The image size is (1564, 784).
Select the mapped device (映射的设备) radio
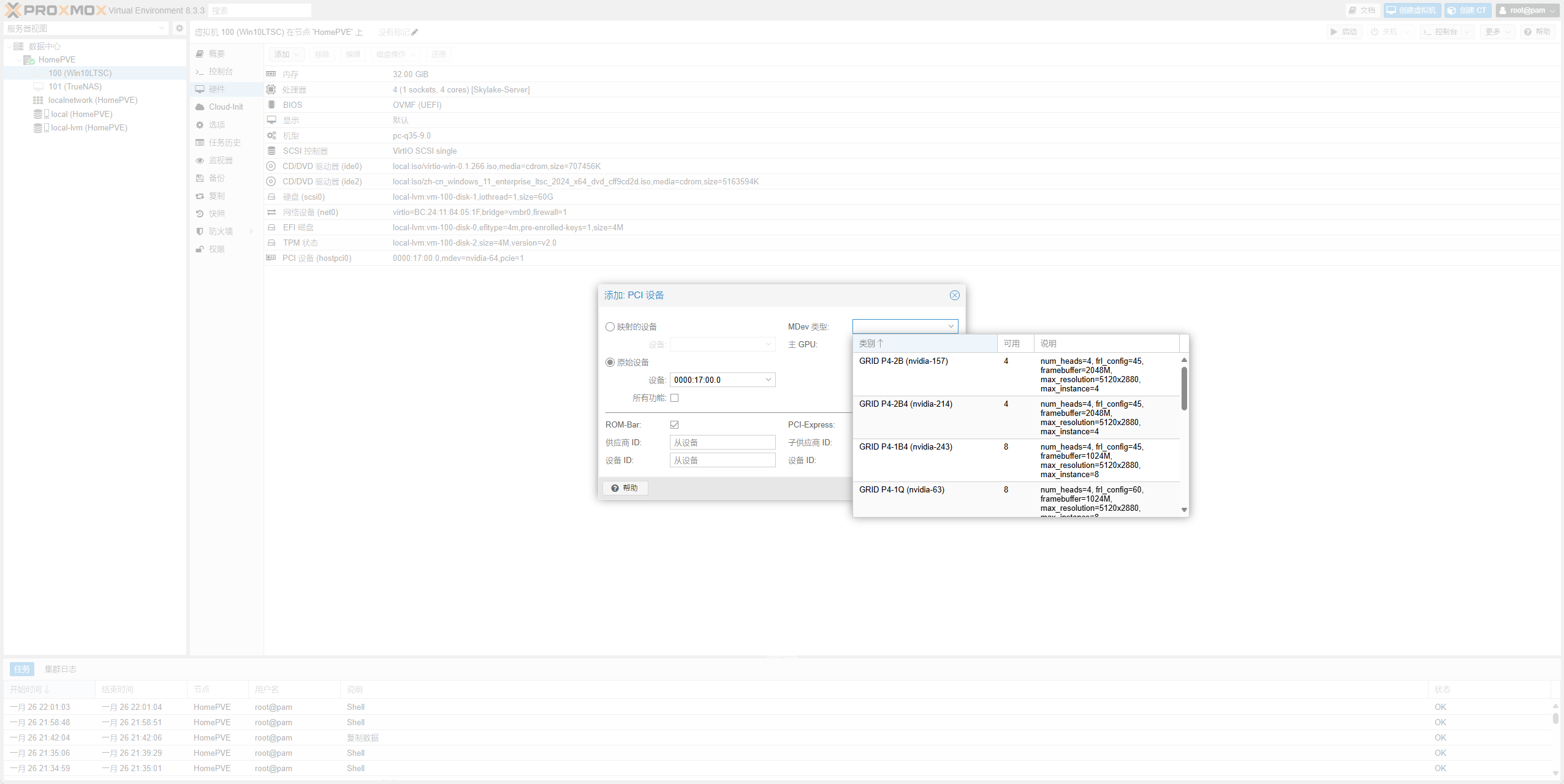coord(610,327)
